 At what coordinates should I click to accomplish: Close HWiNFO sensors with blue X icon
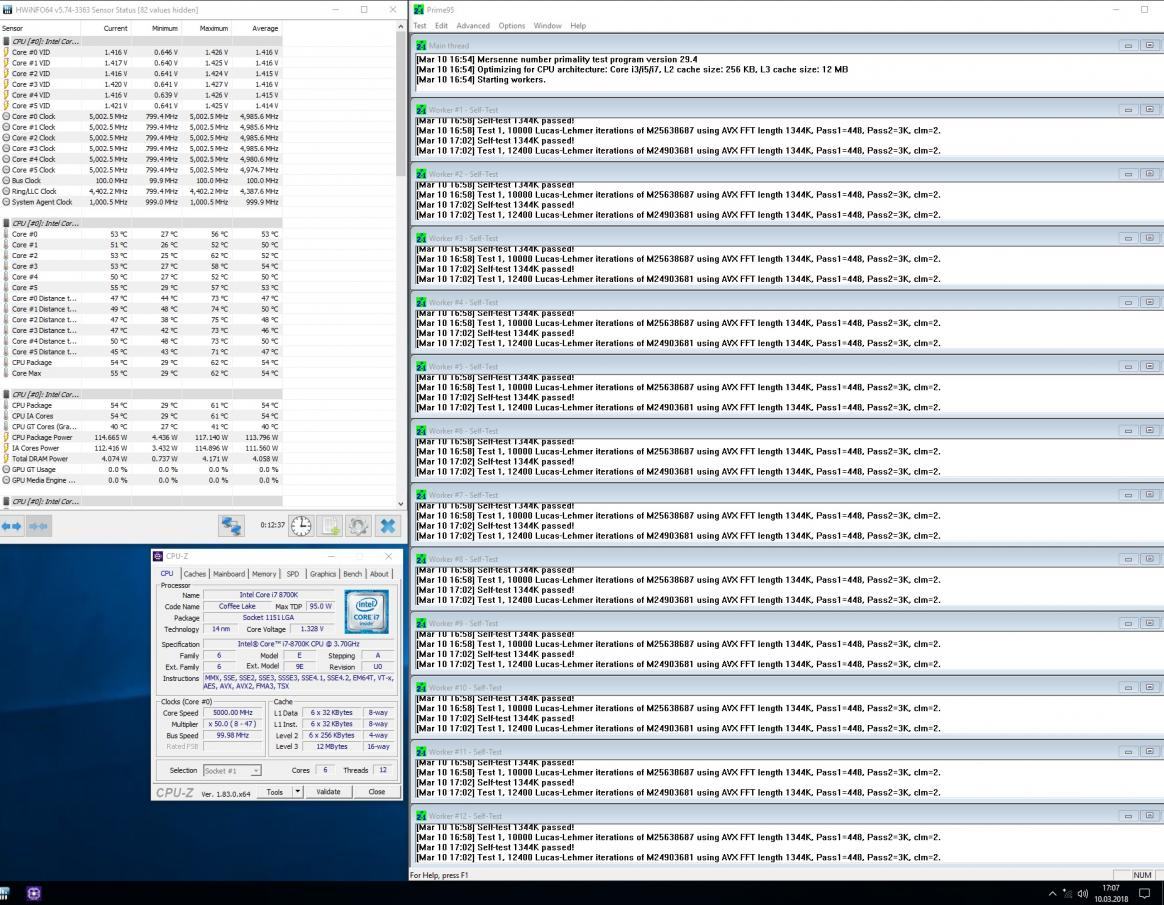[x=387, y=526]
